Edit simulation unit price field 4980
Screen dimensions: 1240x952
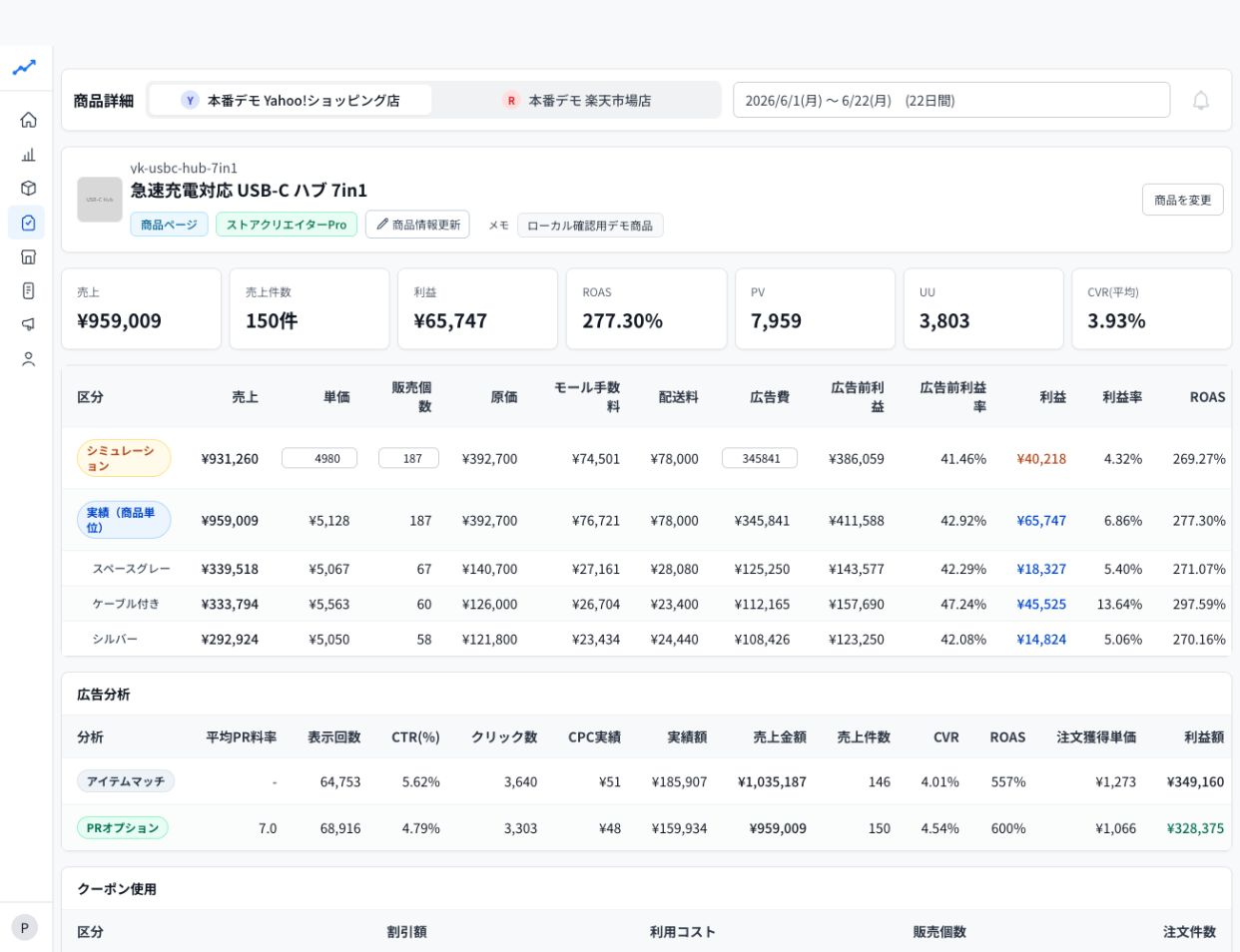[319, 458]
